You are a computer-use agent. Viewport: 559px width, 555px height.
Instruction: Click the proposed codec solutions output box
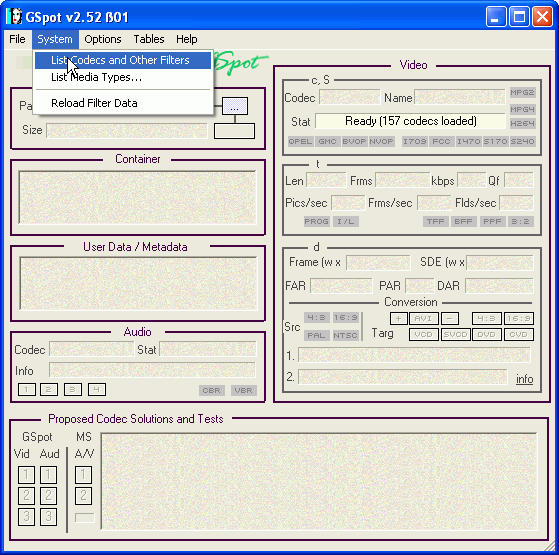pos(319,481)
